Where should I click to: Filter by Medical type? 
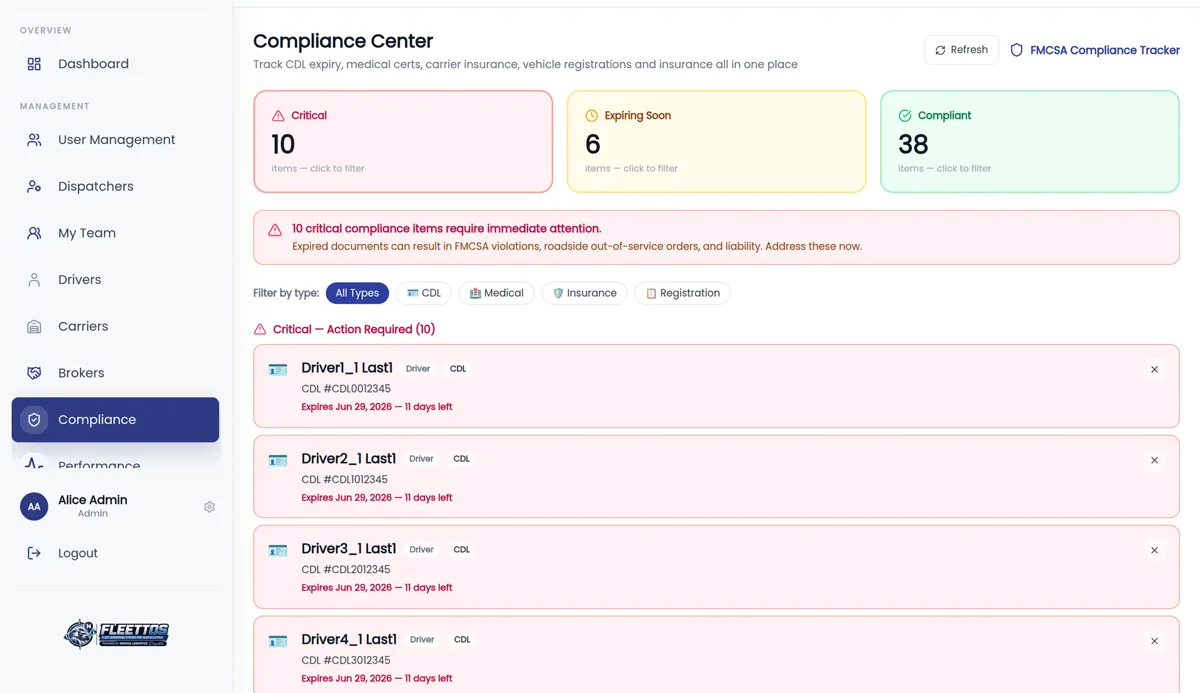point(496,293)
